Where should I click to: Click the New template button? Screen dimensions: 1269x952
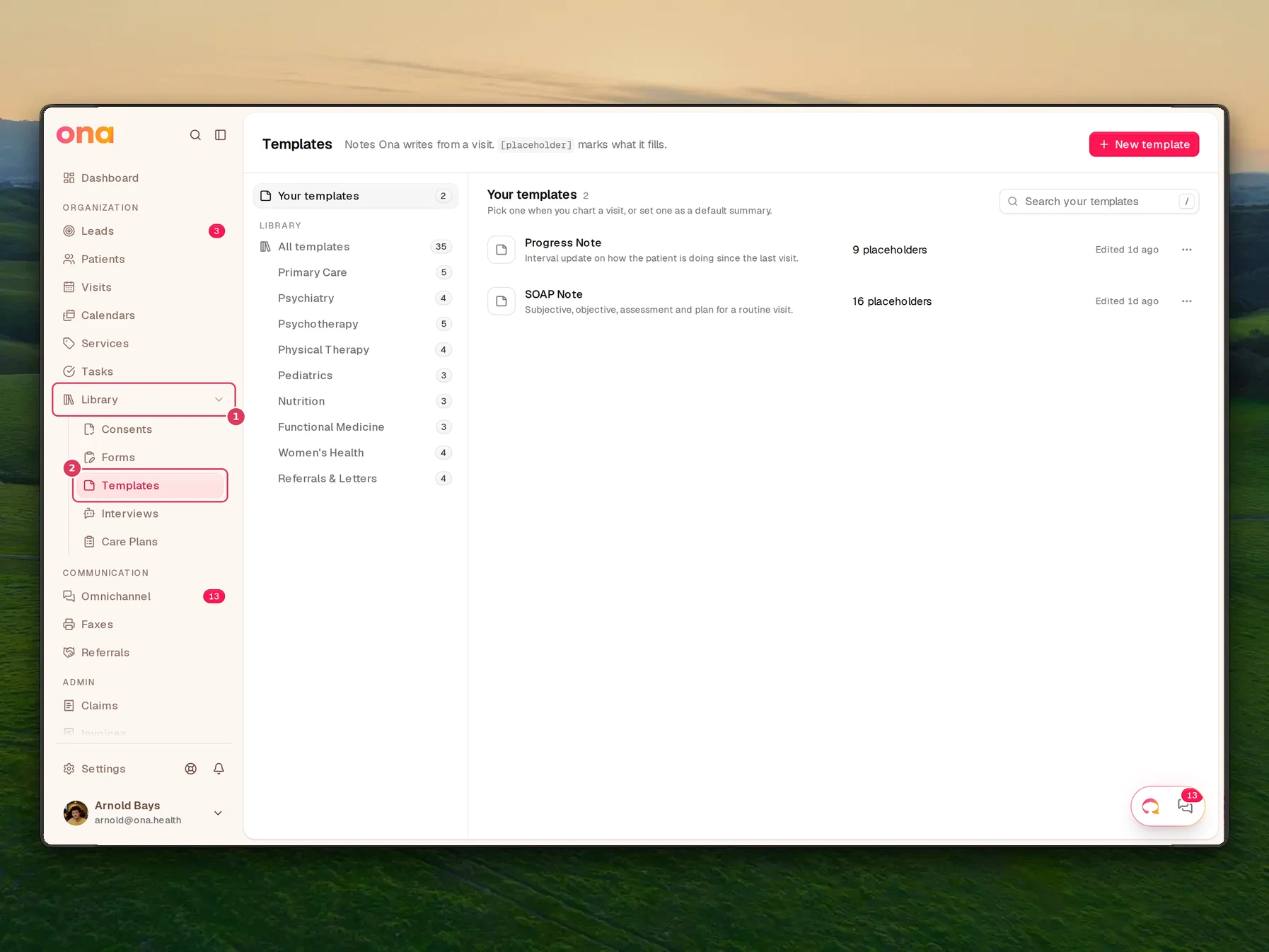(x=1144, y=144)
